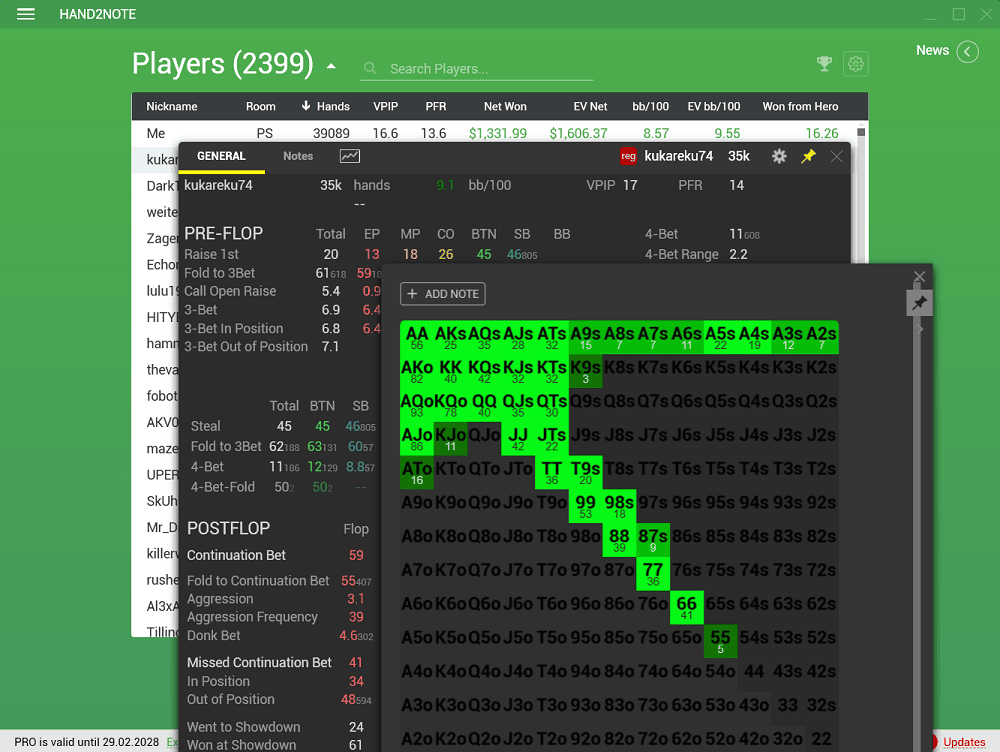Click the 66 hand cell

pyautogui.click(x=687, y=607)
